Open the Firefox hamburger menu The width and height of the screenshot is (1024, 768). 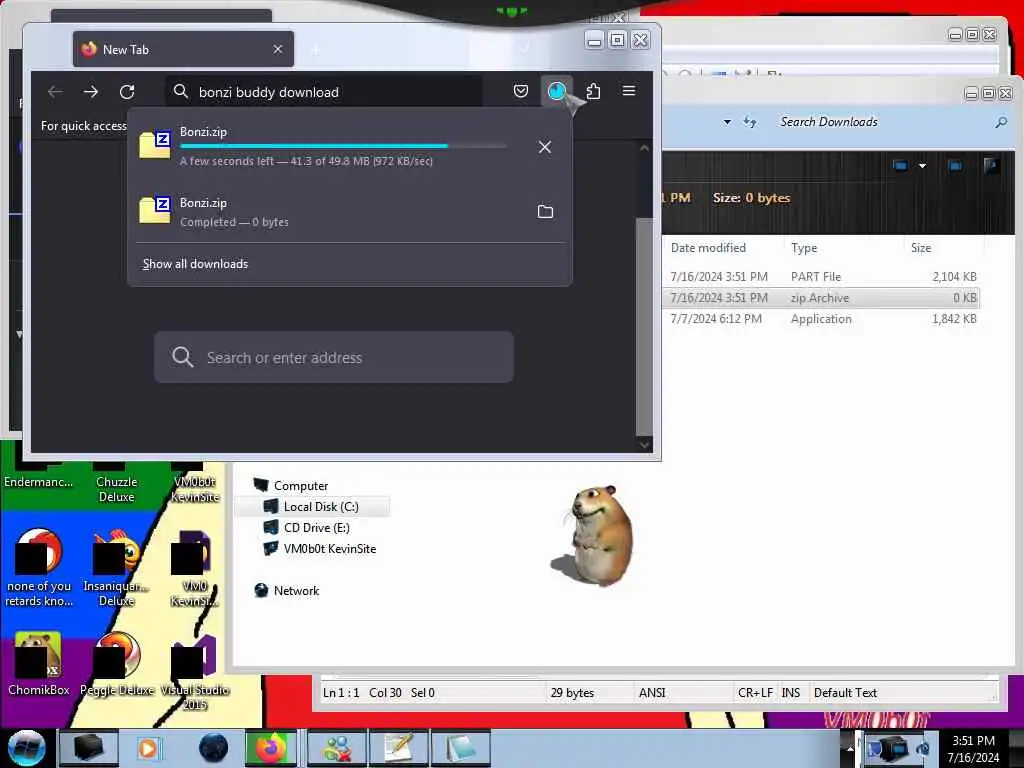click(629, 91)
